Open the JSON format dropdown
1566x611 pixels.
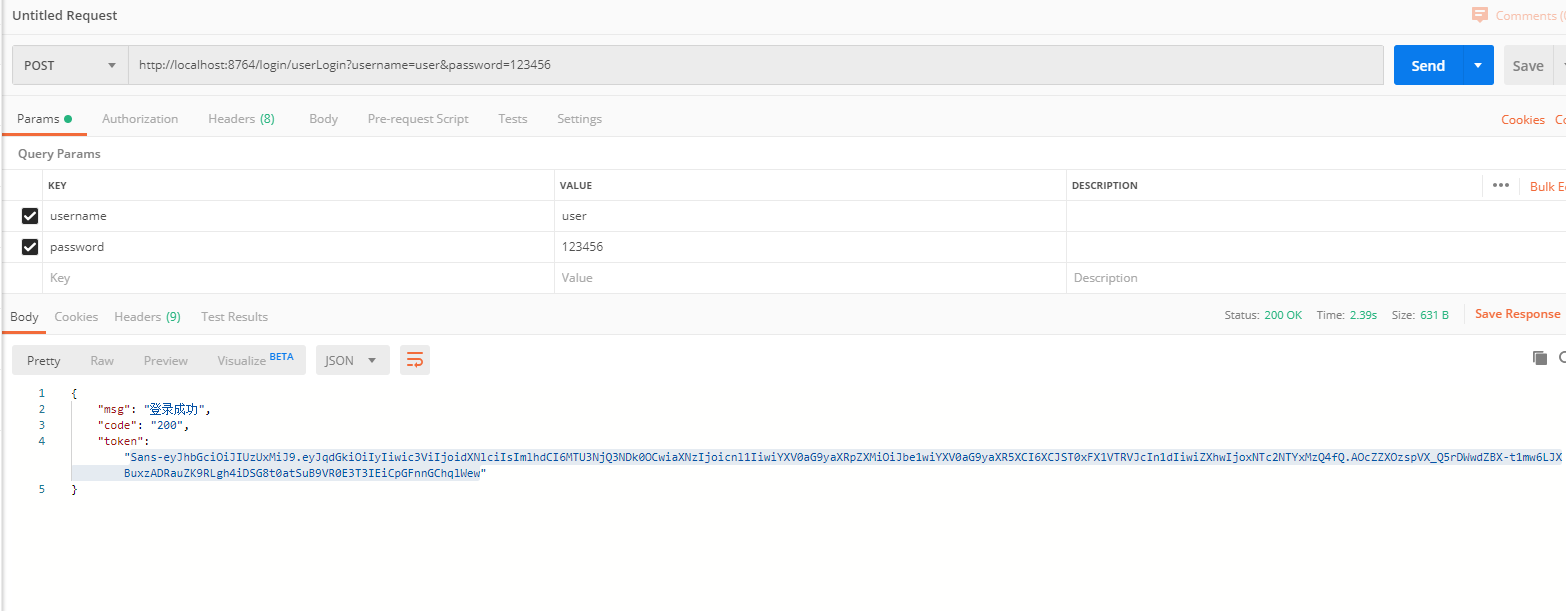tap(352, 360)
